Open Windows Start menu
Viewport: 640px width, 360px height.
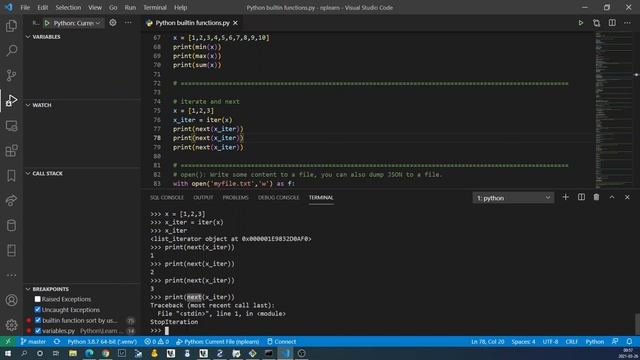pos(8,353)
